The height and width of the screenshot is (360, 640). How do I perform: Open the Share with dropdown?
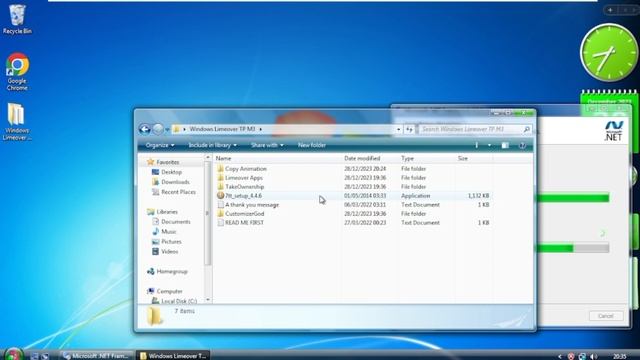267,145
